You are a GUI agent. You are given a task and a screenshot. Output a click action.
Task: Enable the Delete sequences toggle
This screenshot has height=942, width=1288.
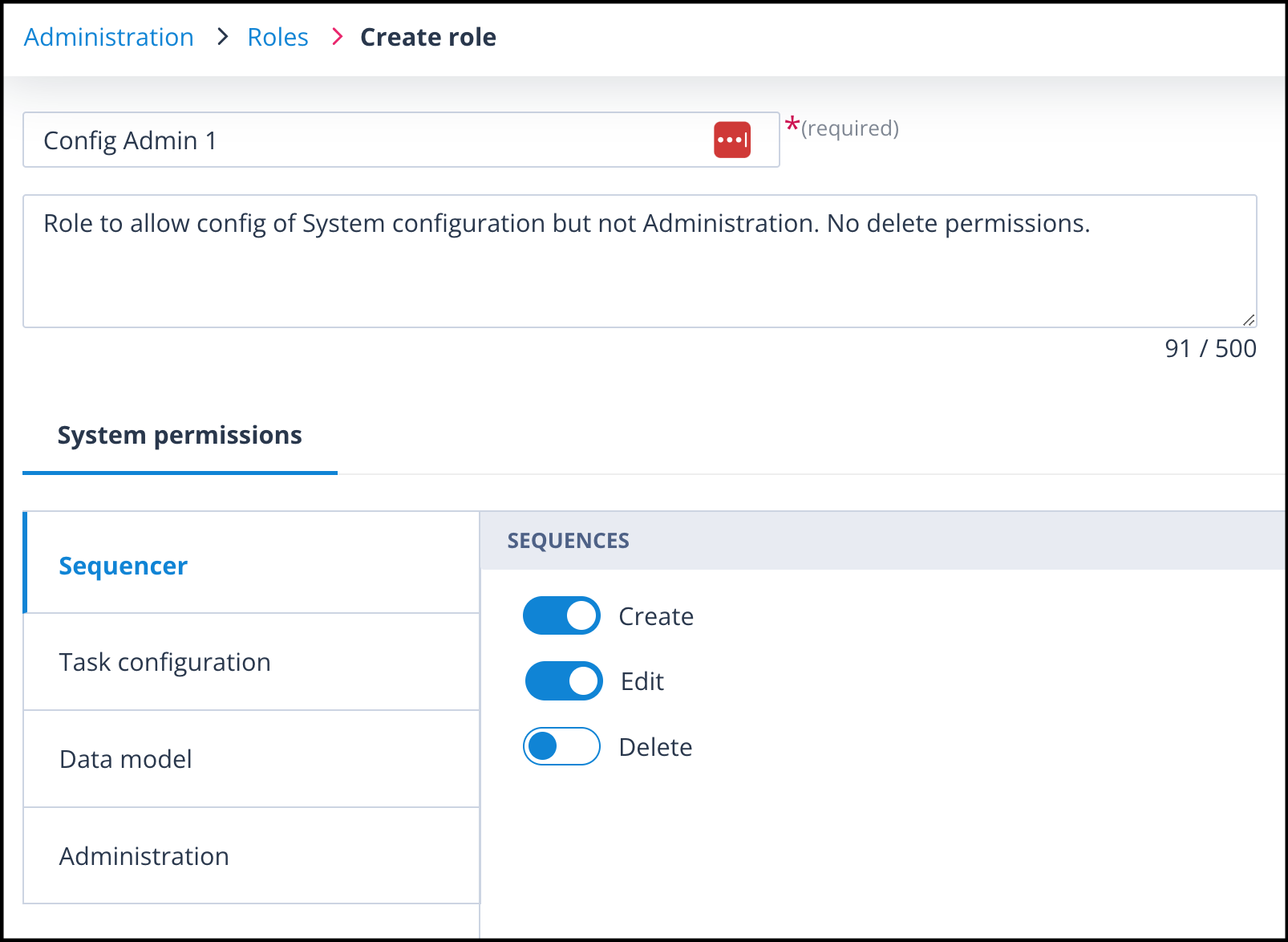coord(561,746)
